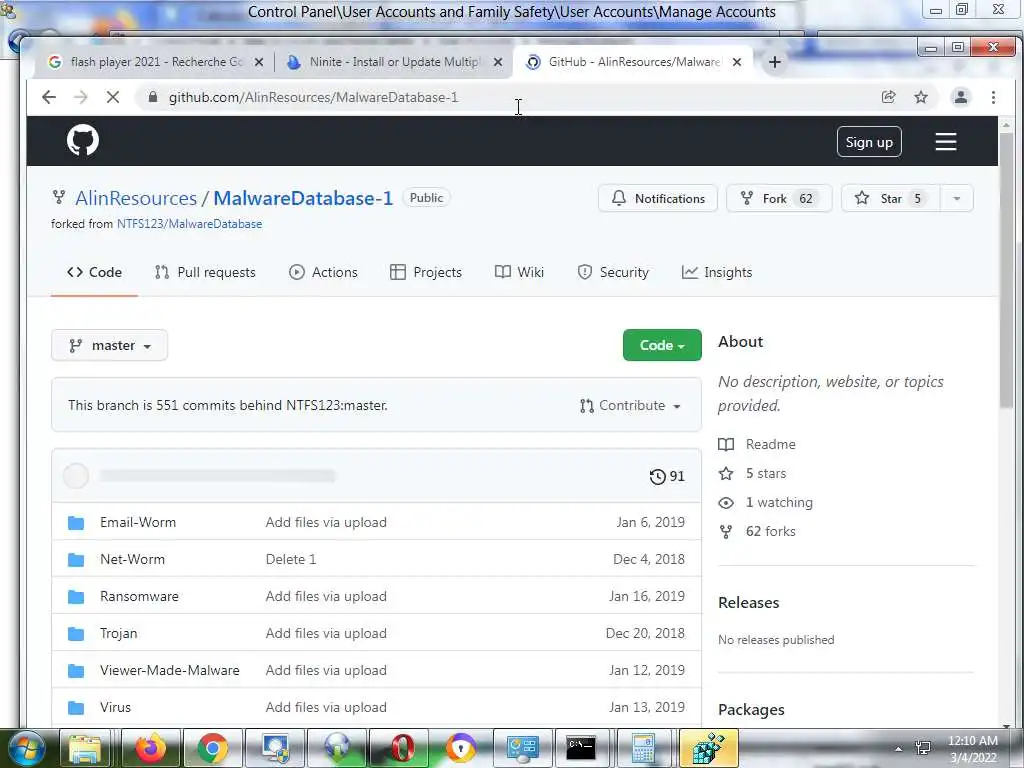This screenshot has width=1024, height=768.
Task: Show hidden system tray icons arrow
Action: tap(898, 749)
